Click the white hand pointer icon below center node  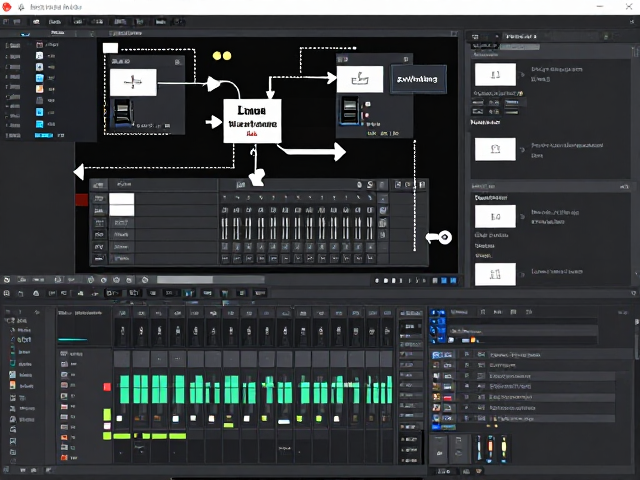click(257, 177)
